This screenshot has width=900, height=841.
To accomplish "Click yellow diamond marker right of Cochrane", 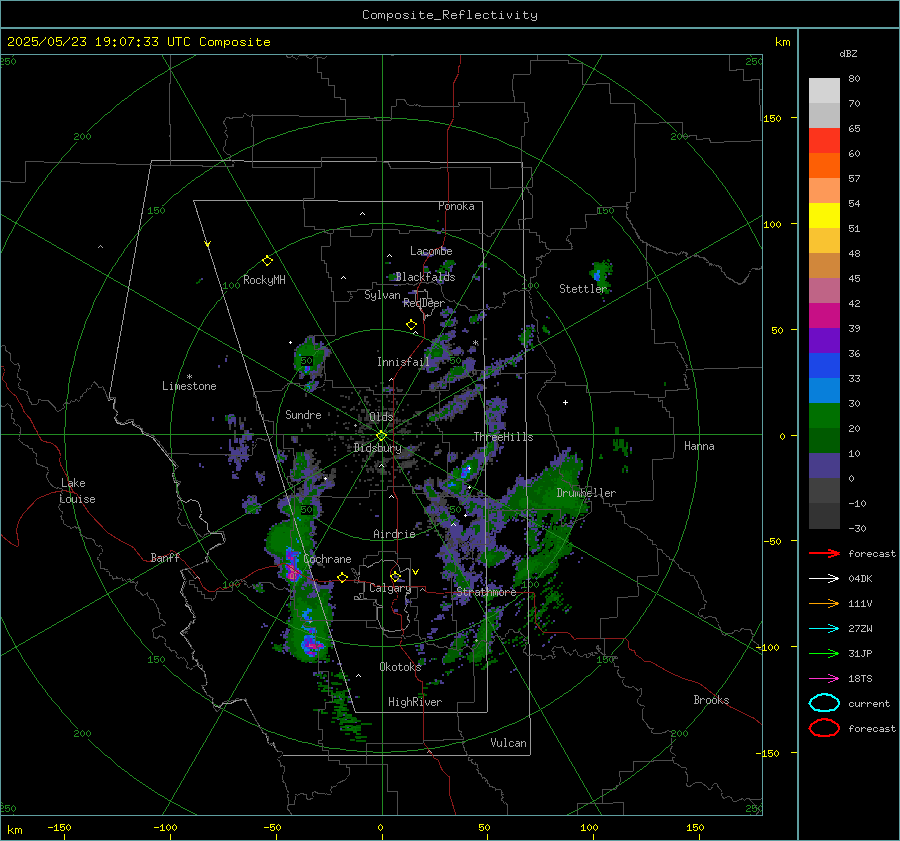I will click(x=342, y=577).
